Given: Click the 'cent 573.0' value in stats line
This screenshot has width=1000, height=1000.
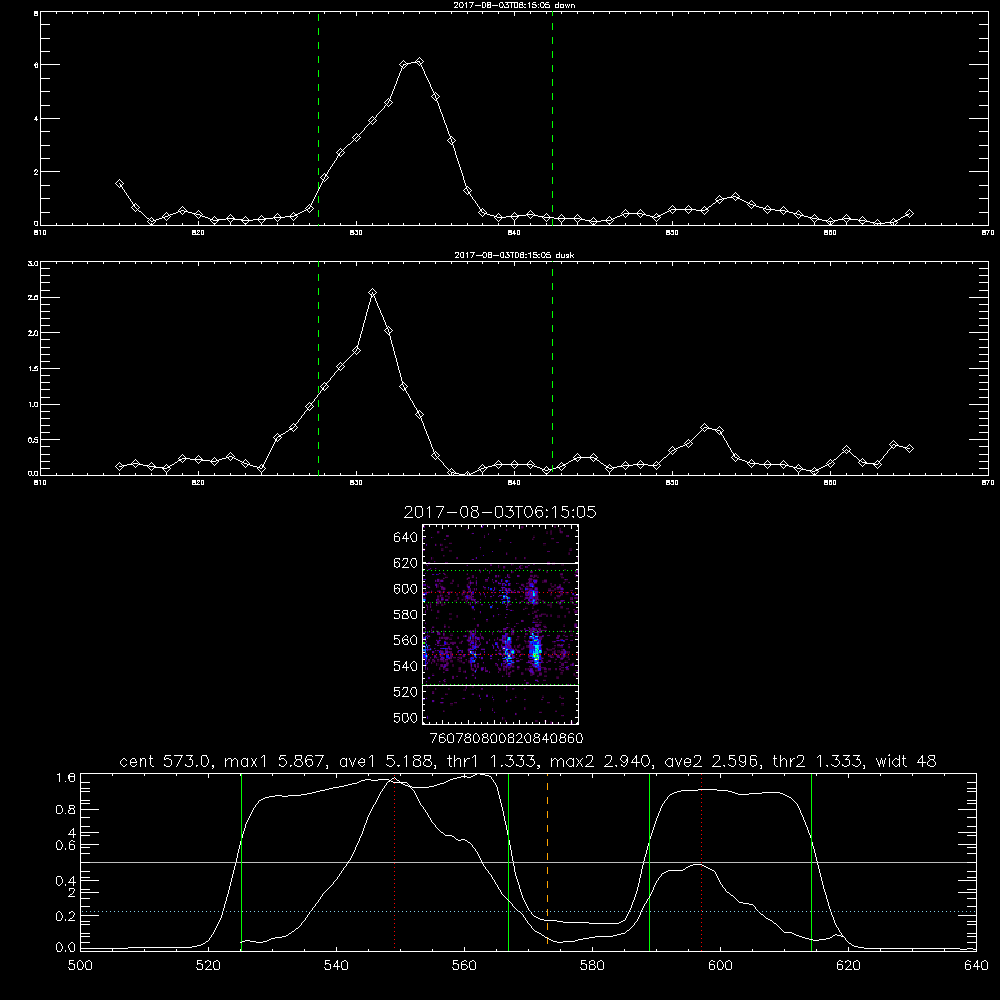Looking at the screenshot, I should 167,761.
